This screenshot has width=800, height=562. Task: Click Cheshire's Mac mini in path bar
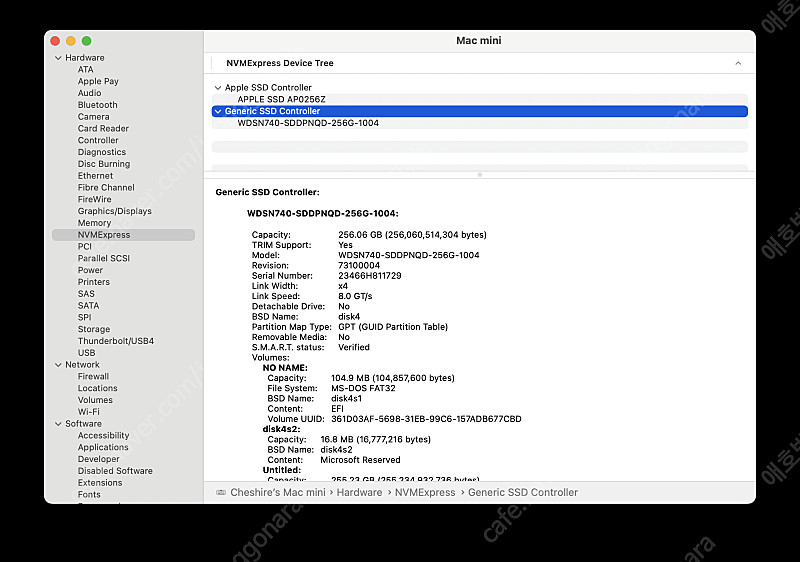[278, 492]
